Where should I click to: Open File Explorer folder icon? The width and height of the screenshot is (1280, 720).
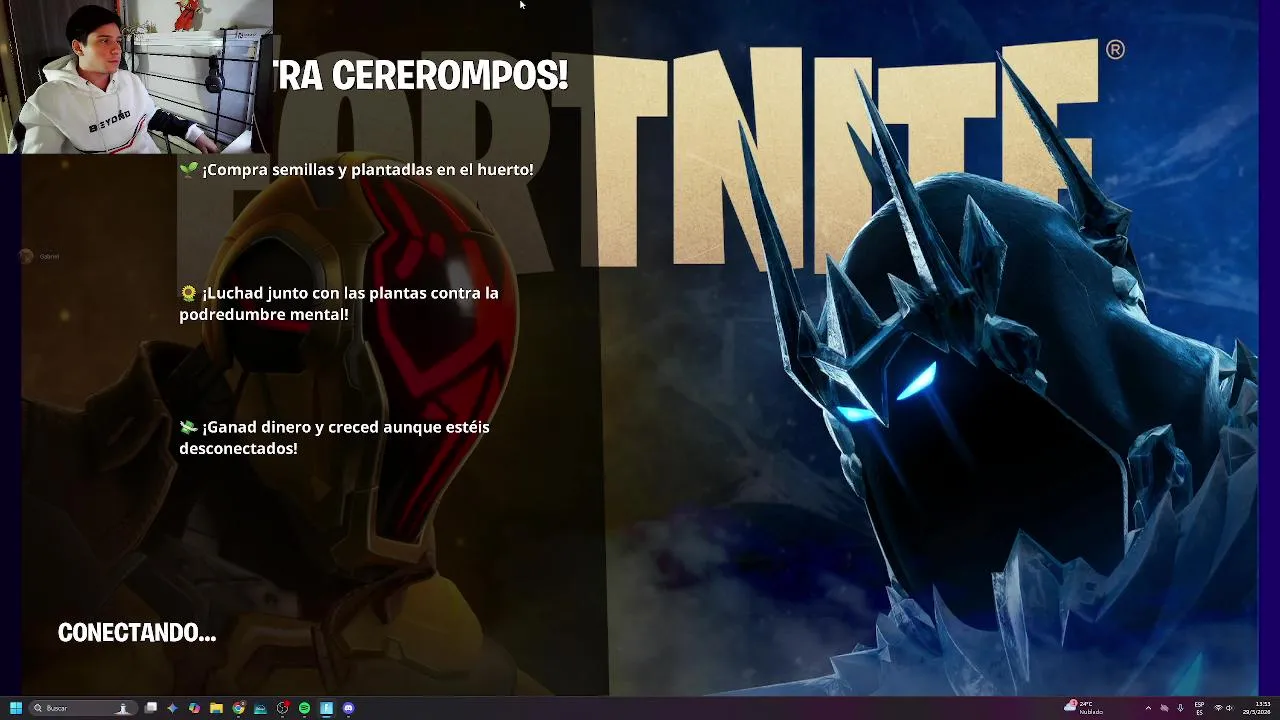pos(216,708)
